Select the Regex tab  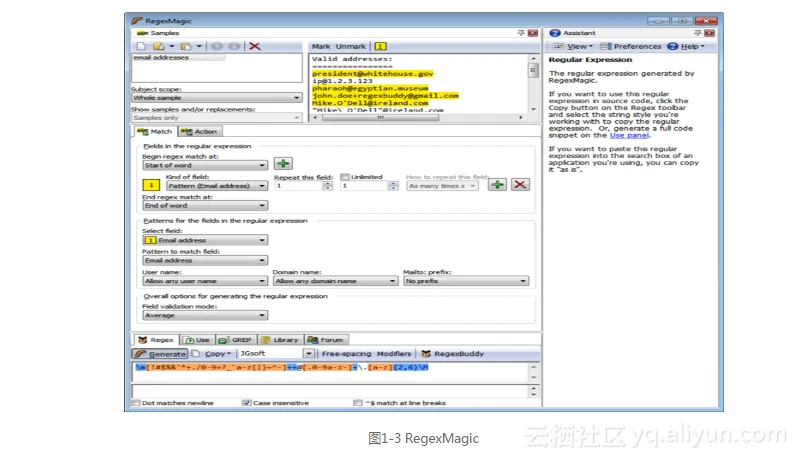point(156,339)
